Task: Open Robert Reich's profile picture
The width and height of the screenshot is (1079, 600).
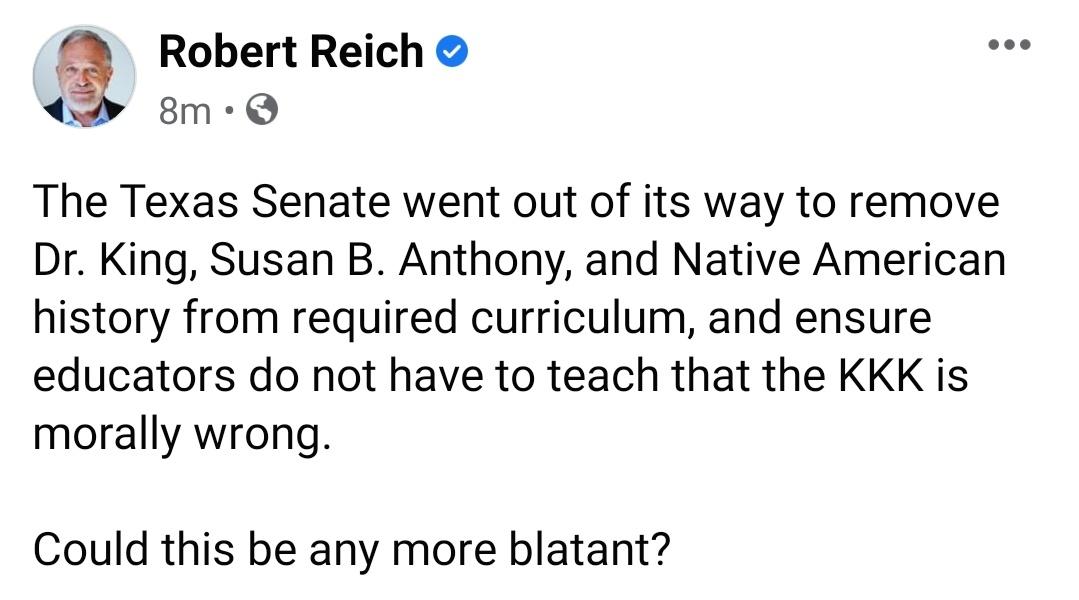Action: coord(84,77)
